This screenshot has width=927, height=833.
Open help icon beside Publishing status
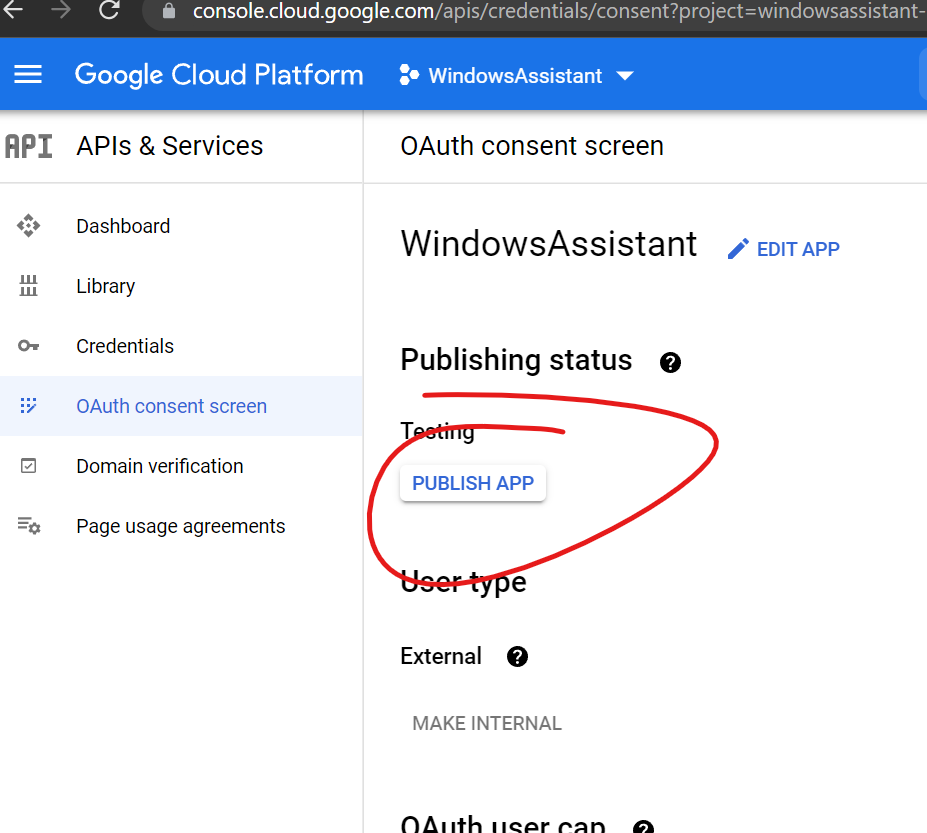[x=670, y=362]
